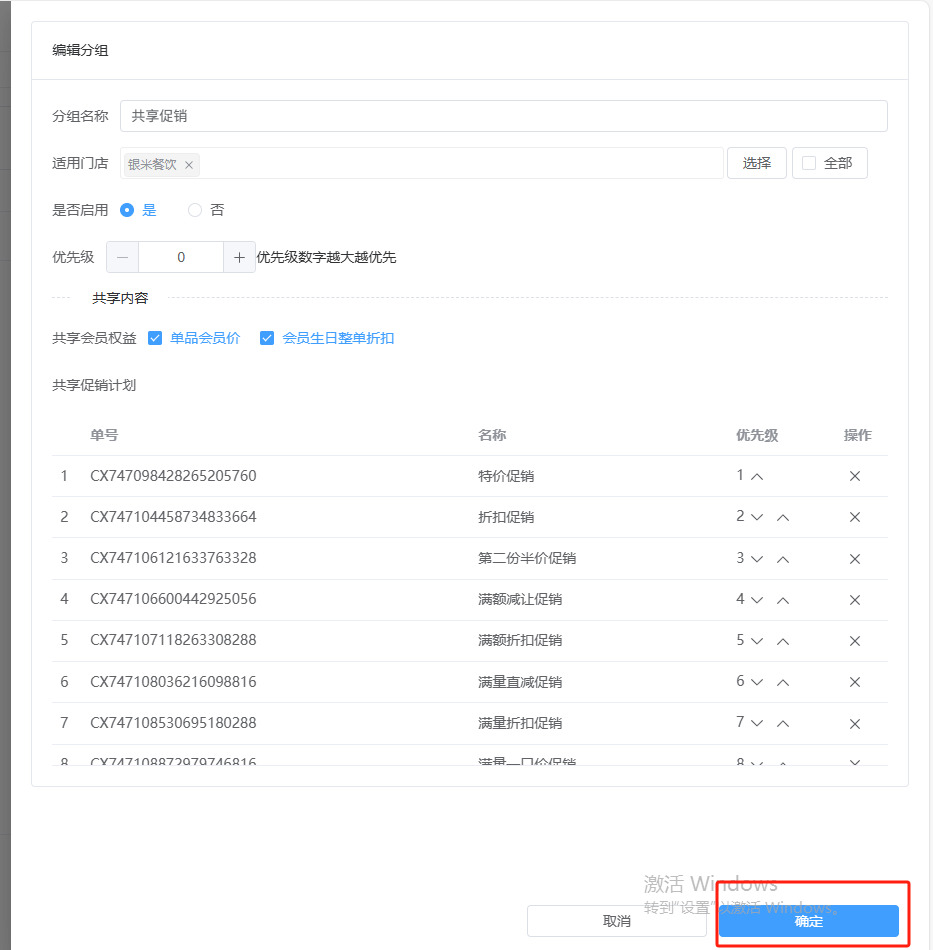Decrease priority with the minus button
The width and height of the screenshot is (933, 950).
[x=123, y=257]
